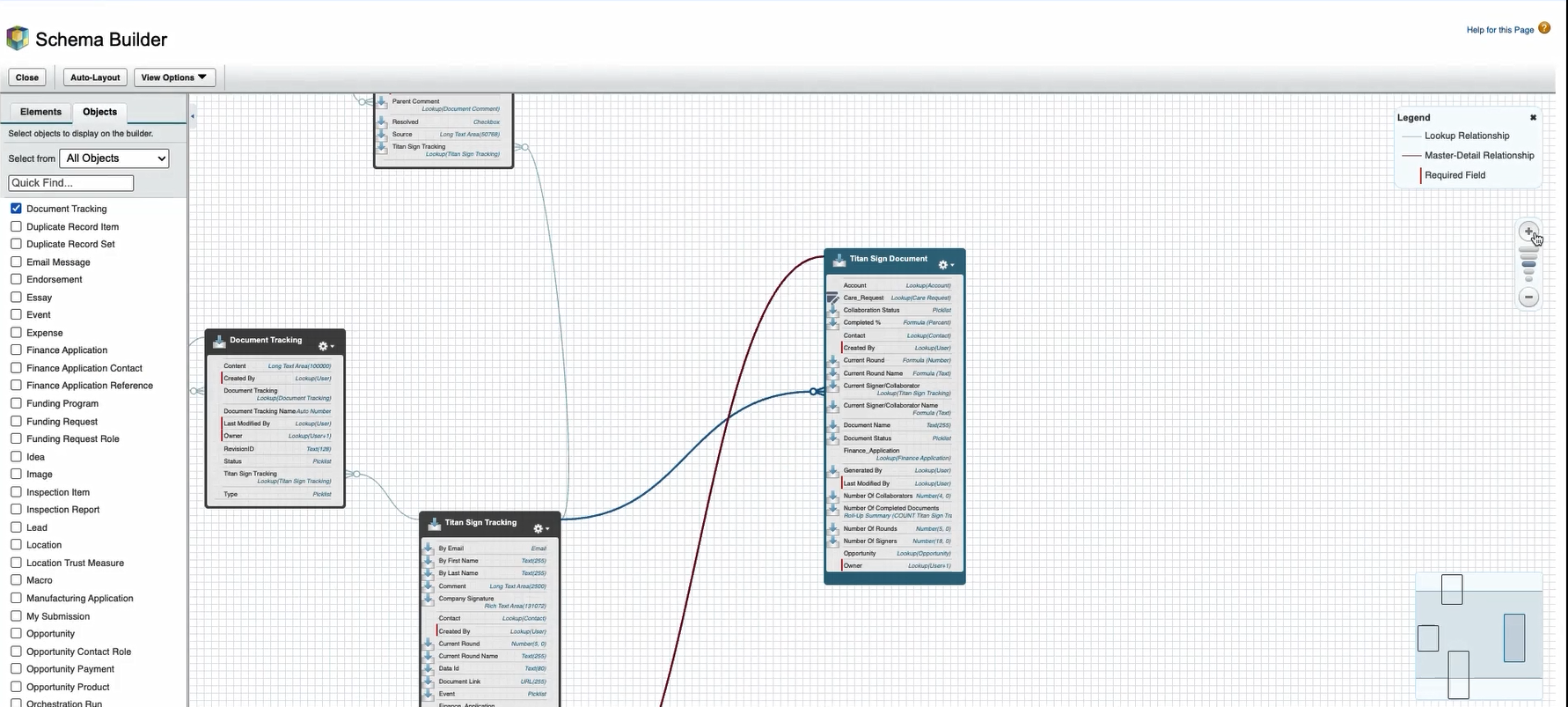Check the Lead checkbox
1568x707 pixels.
coord(16,527)
